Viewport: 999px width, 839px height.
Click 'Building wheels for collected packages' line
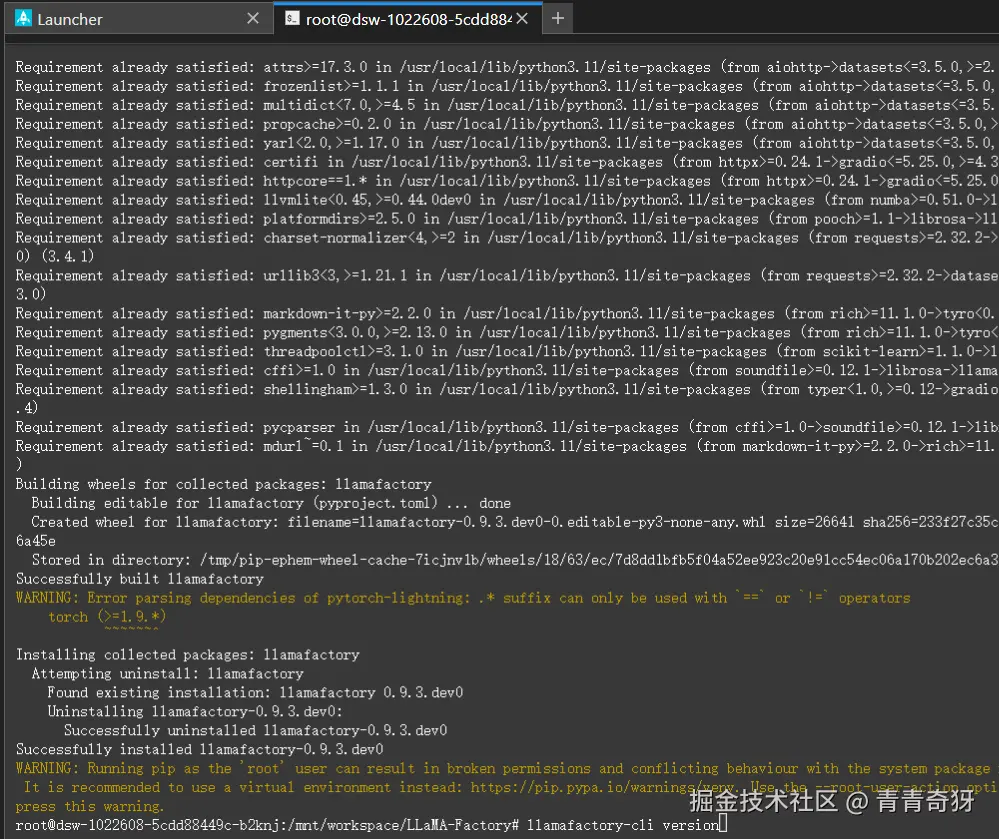coord(224,484)
